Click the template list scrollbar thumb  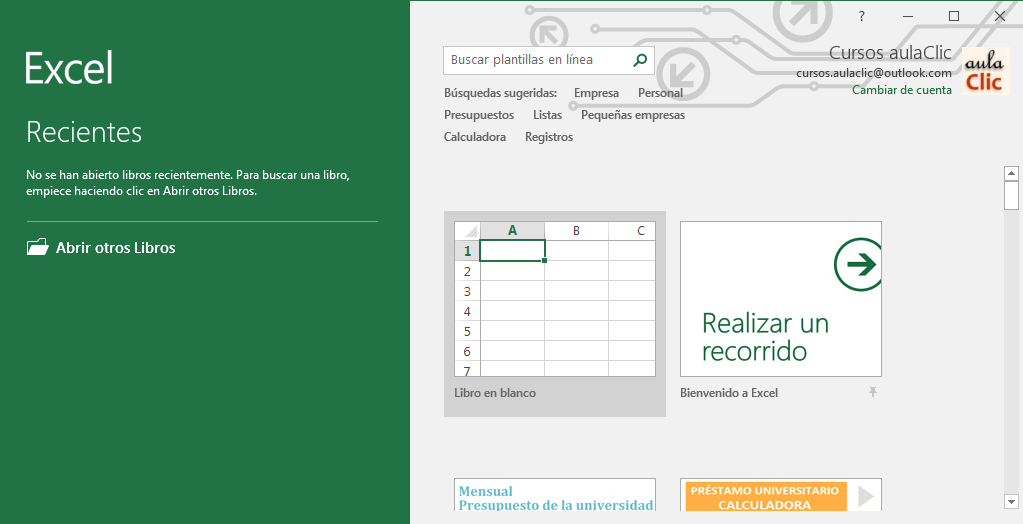click(x=1011, y=195)
